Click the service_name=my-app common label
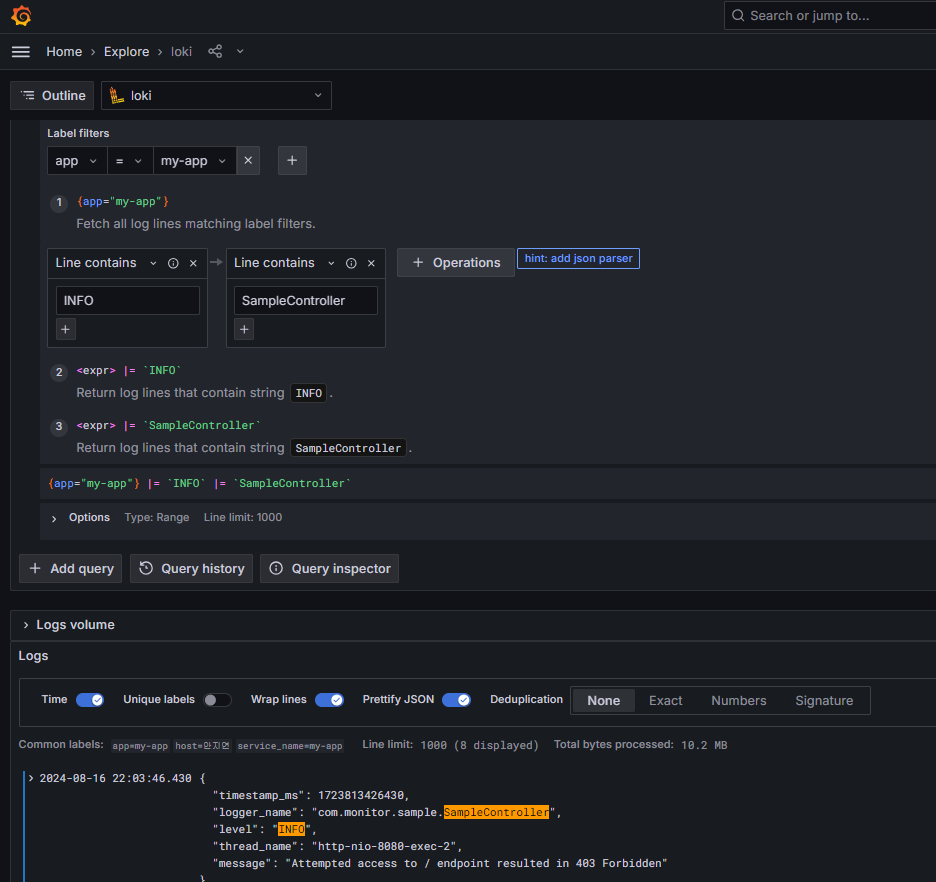936x882 pixels. point(290,746)
